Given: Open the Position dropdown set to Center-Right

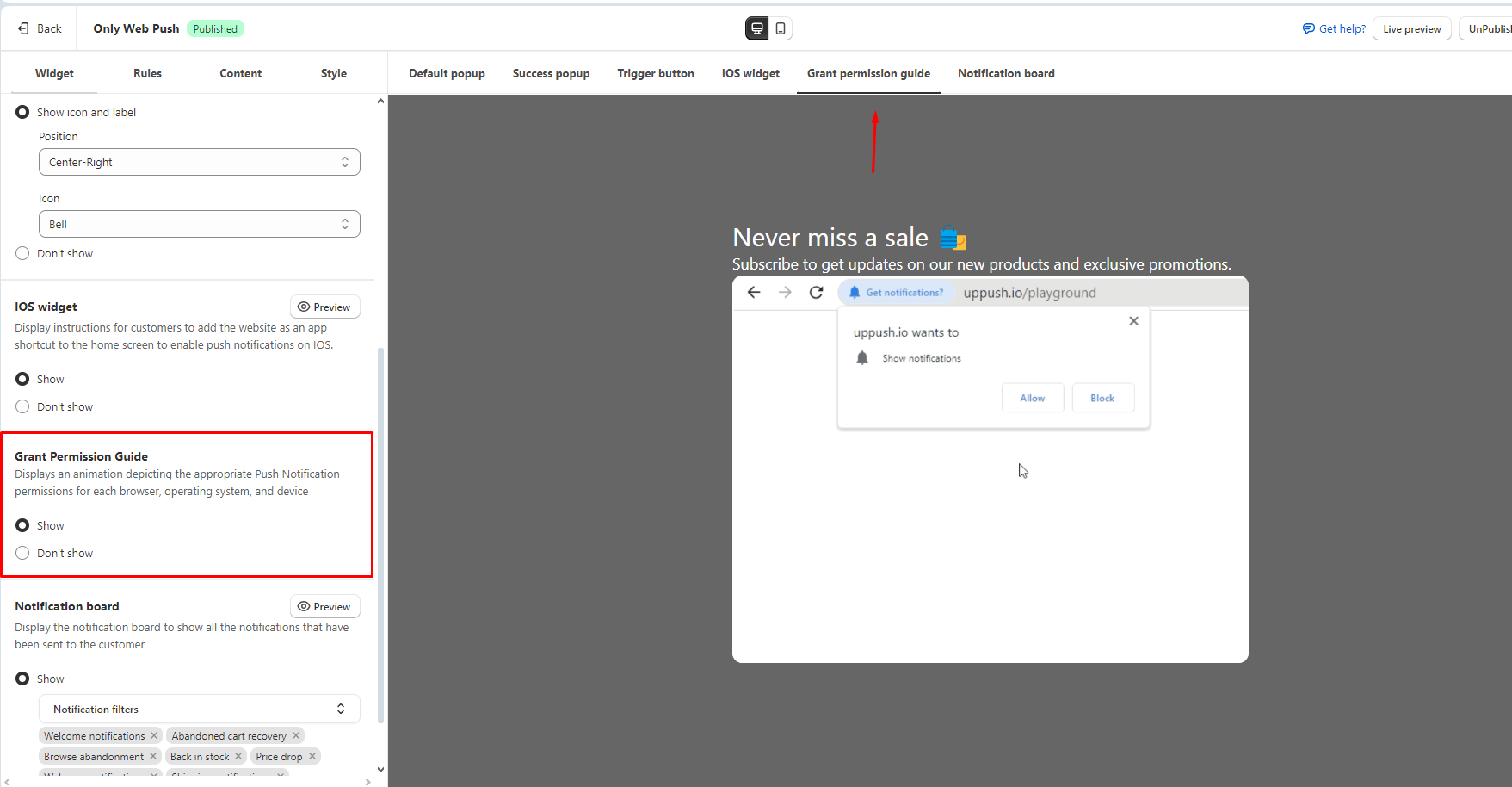Looking at the screenshot, I should point(199,162).
